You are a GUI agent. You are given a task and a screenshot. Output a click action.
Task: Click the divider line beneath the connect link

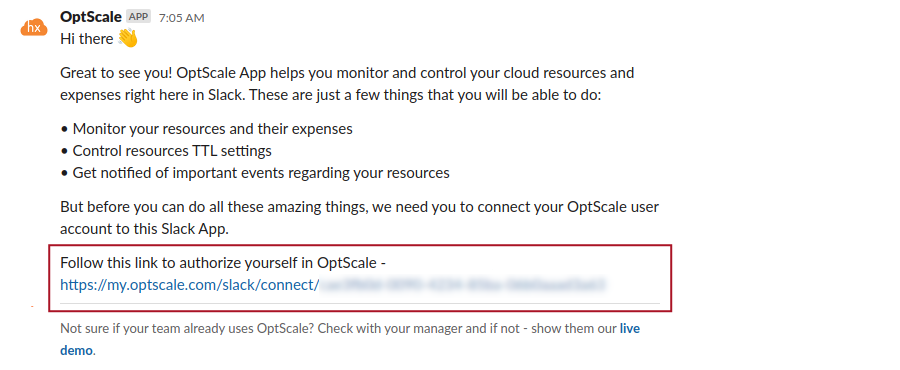click(x=360, y=303)
